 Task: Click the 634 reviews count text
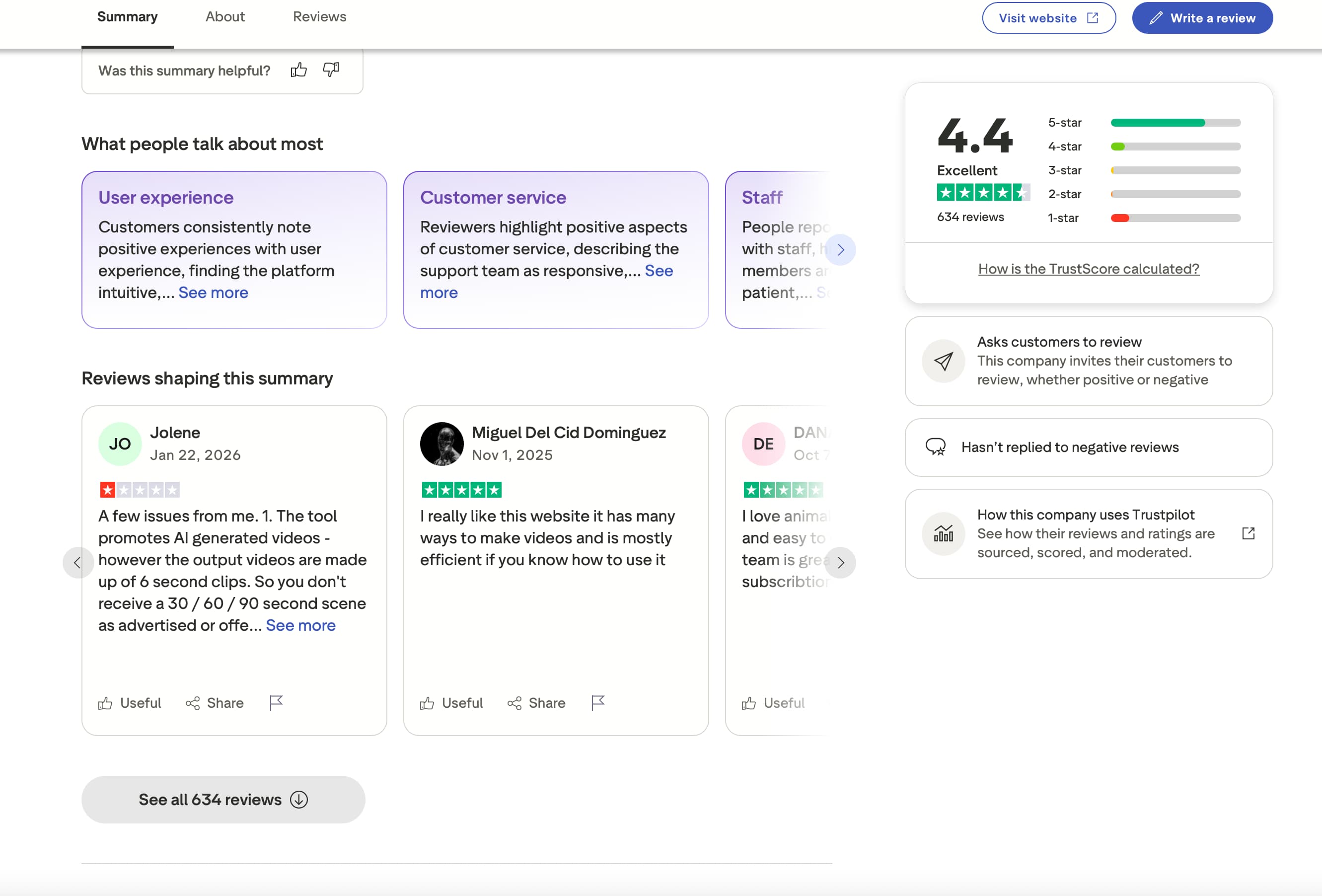[970, 217]
